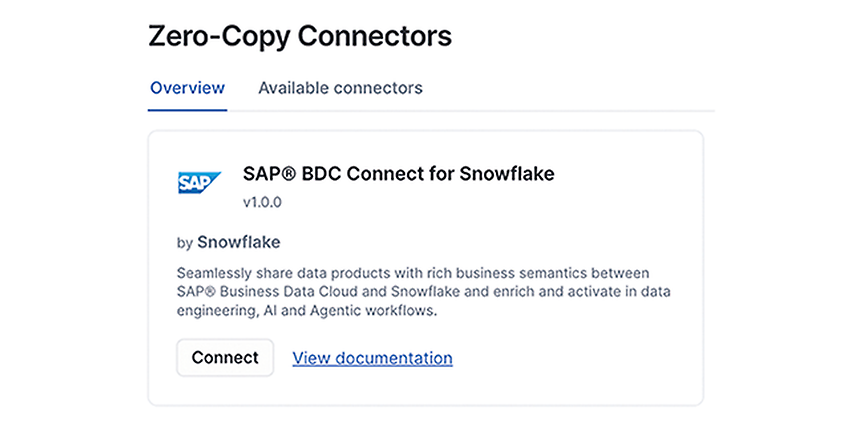Select the SAP® BDC Connect for Snowflake title
850x425 pixels.
click(x=398, y=174)
